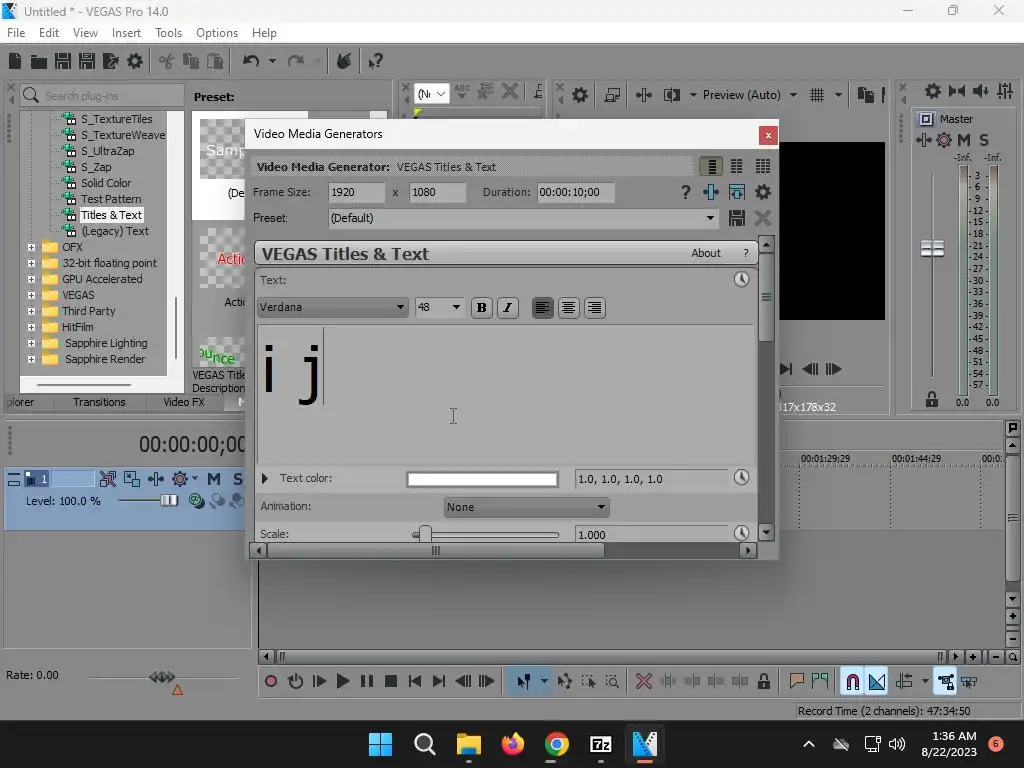Open the Options menu
The image size is (1024, 768).
[217, 33]
